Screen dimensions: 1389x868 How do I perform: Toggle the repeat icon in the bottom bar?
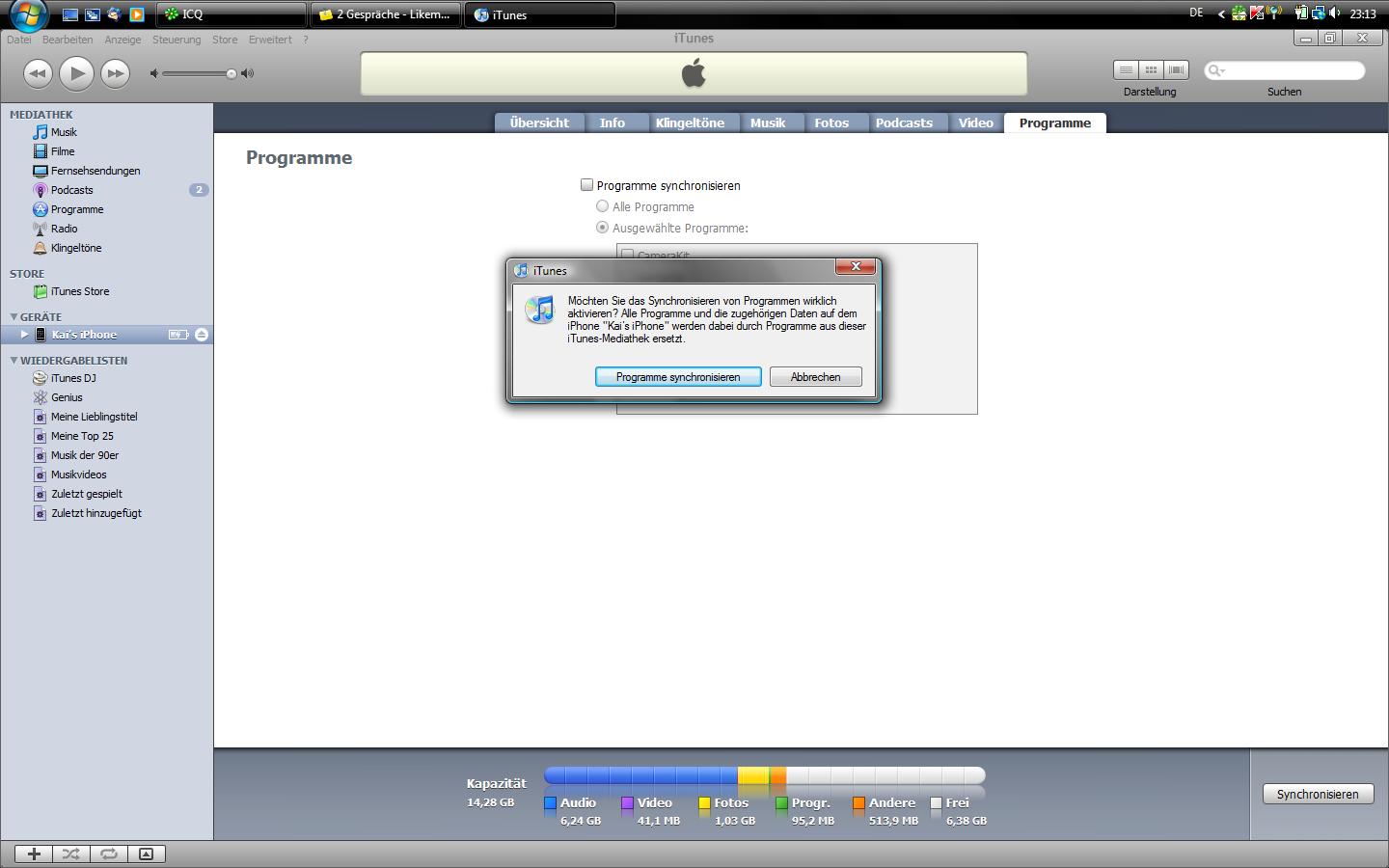point(108,854)
